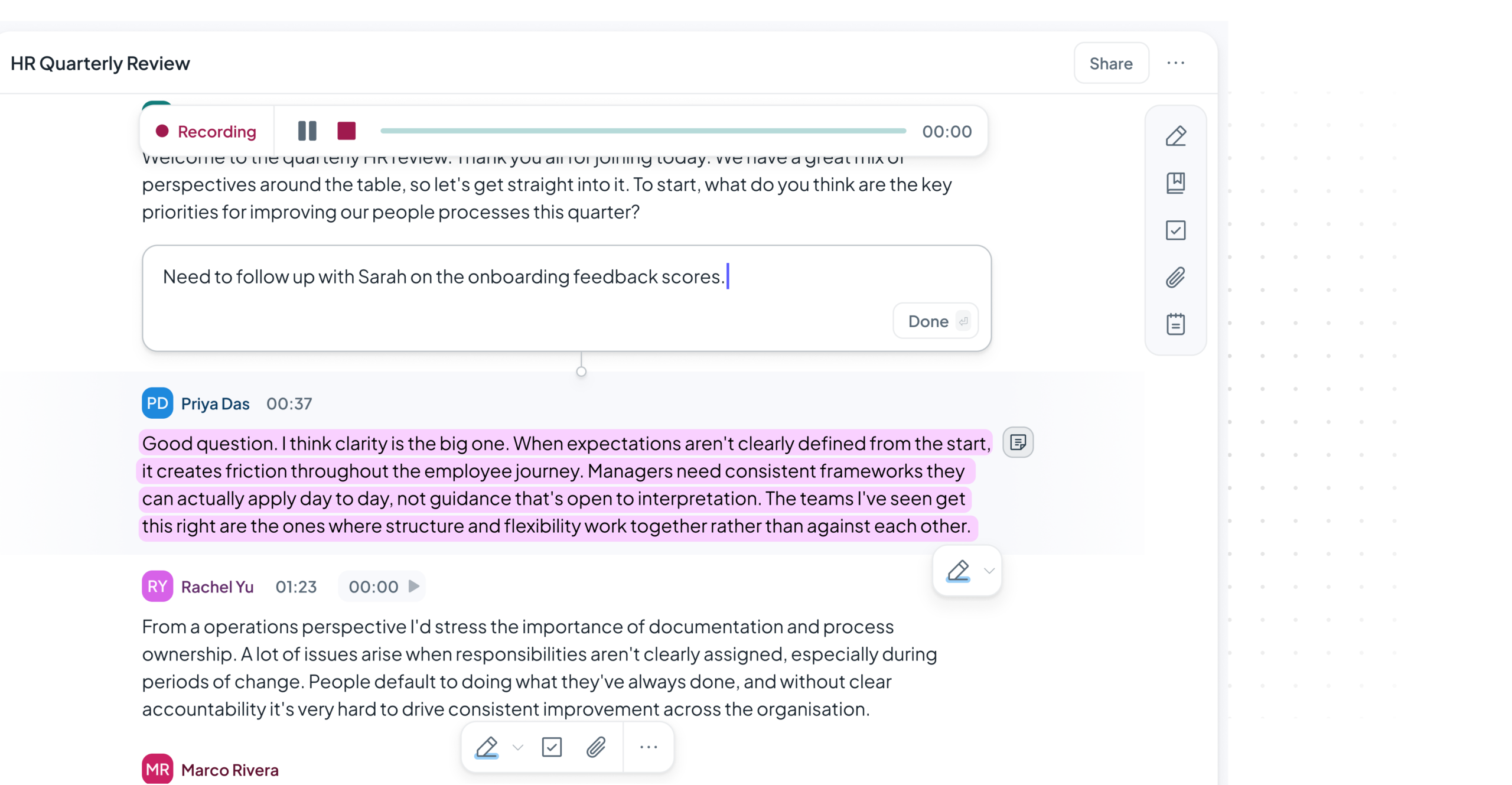Open the three-dot menu next to Share
The image size is (1512, 785).
[1175, 63]
